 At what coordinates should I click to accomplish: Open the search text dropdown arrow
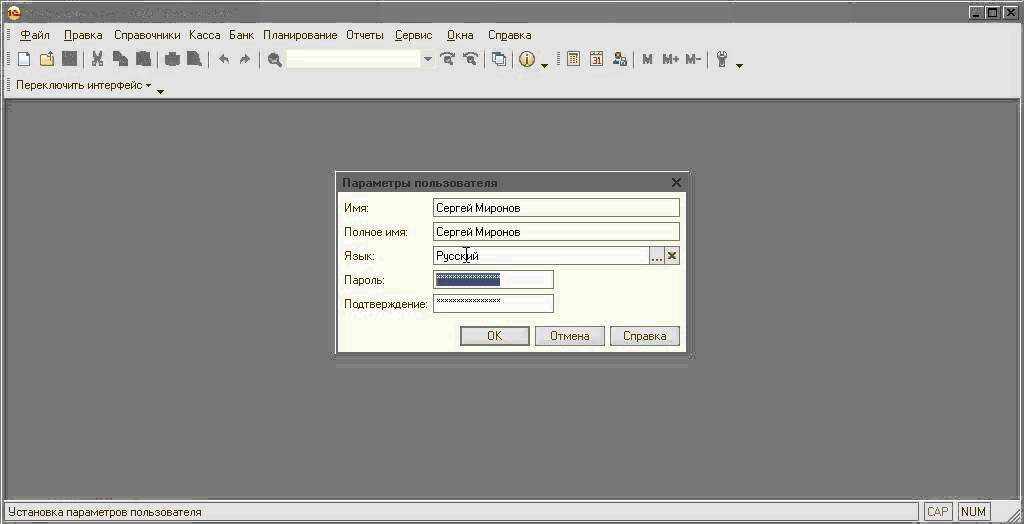coord(428,59)
